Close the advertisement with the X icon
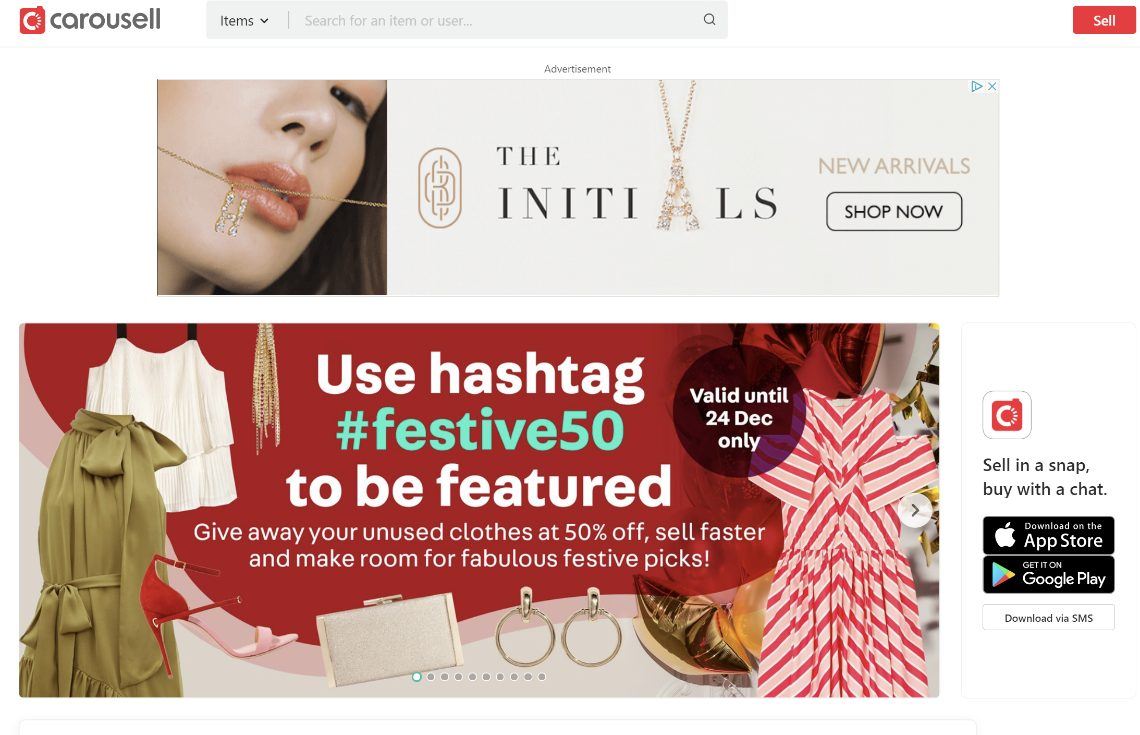The width and height of the screenshot is (1140, 735). (x=991, y=86)
